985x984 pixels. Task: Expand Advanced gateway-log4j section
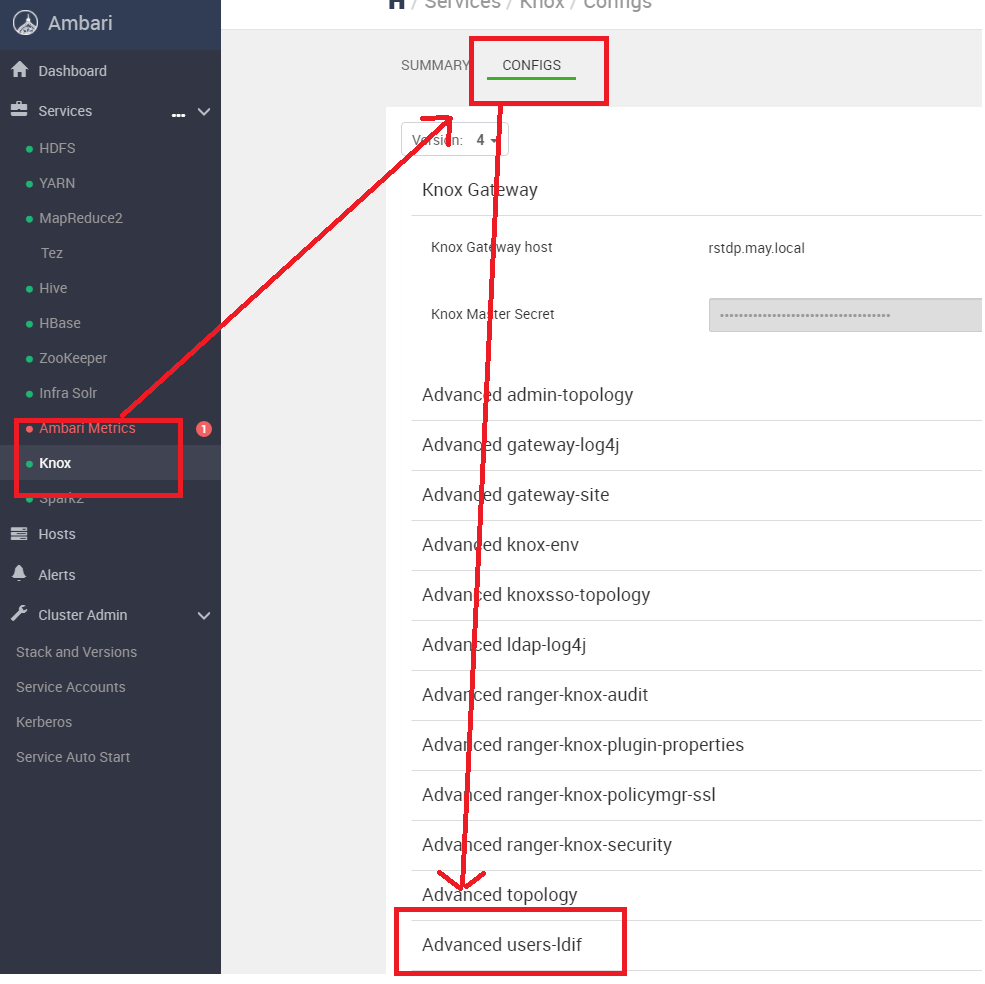pyautogui.click(x=521, y=445)
